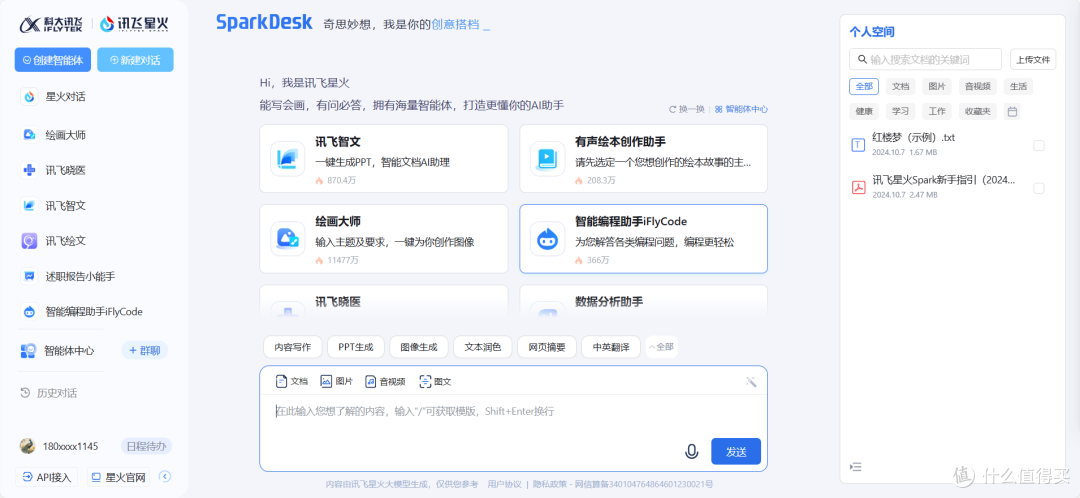Attach a 图片 to the message
Screen dimensions: 1080x498
click(x=336, y=382)
